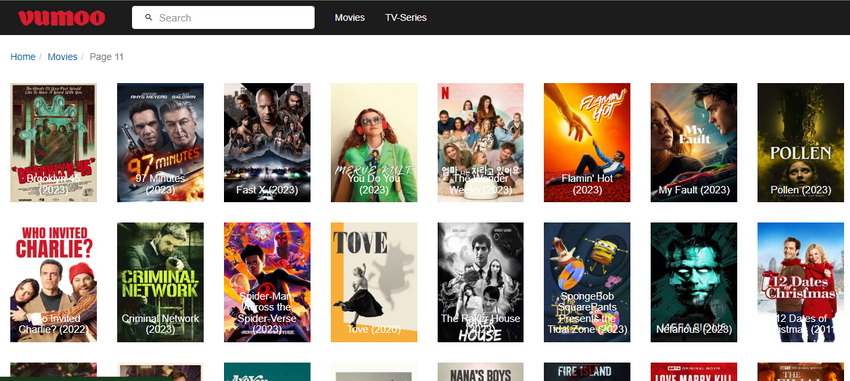Screen dimensions: 850x381
Task: Open the Movies menu item
Action: (350, 17)
